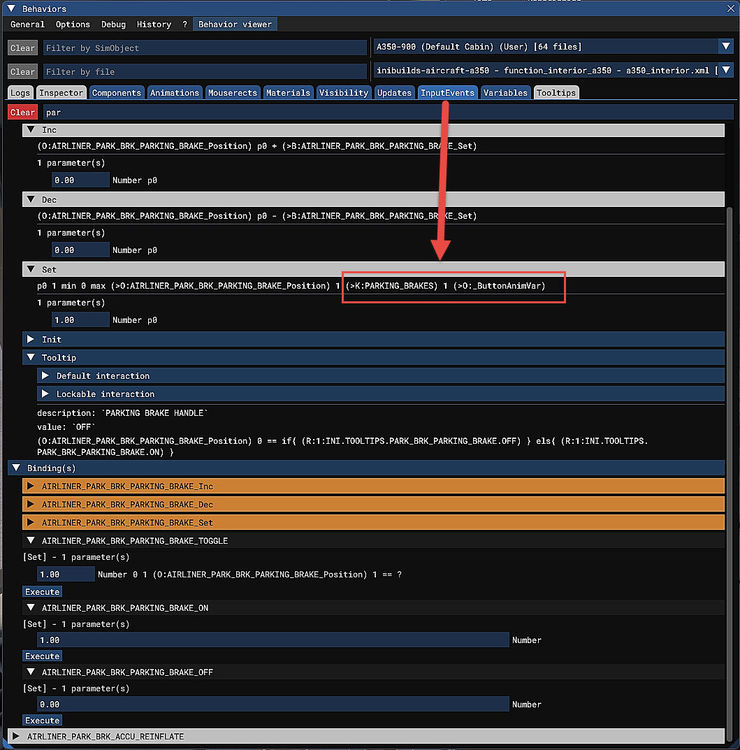Collapse the Binding(s) section

[x=16, y=468]
